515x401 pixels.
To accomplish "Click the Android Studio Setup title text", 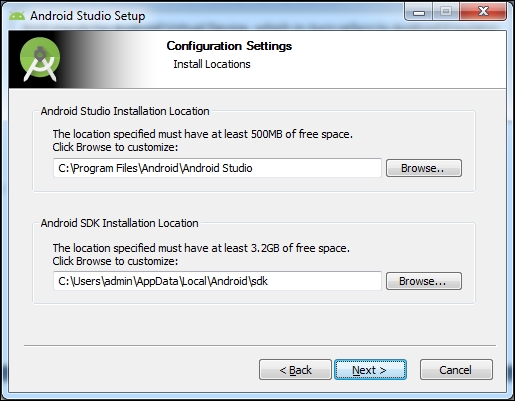I will (88, 16).
